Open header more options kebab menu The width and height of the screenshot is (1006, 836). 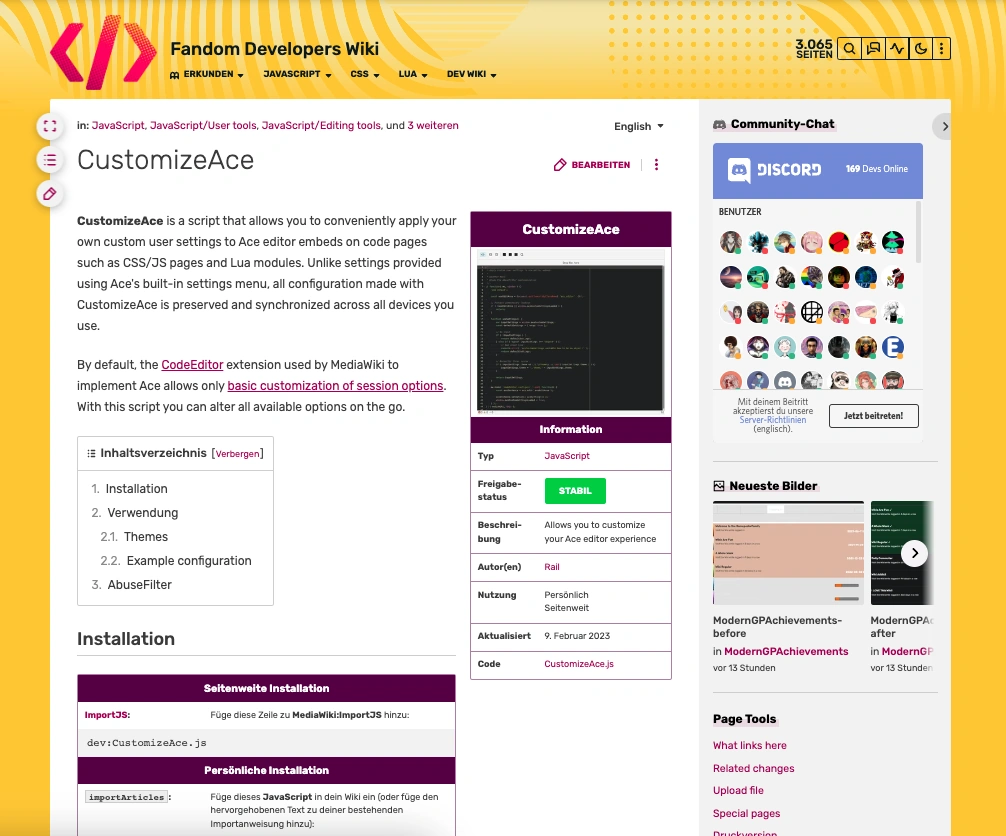(x=941, y=49)
